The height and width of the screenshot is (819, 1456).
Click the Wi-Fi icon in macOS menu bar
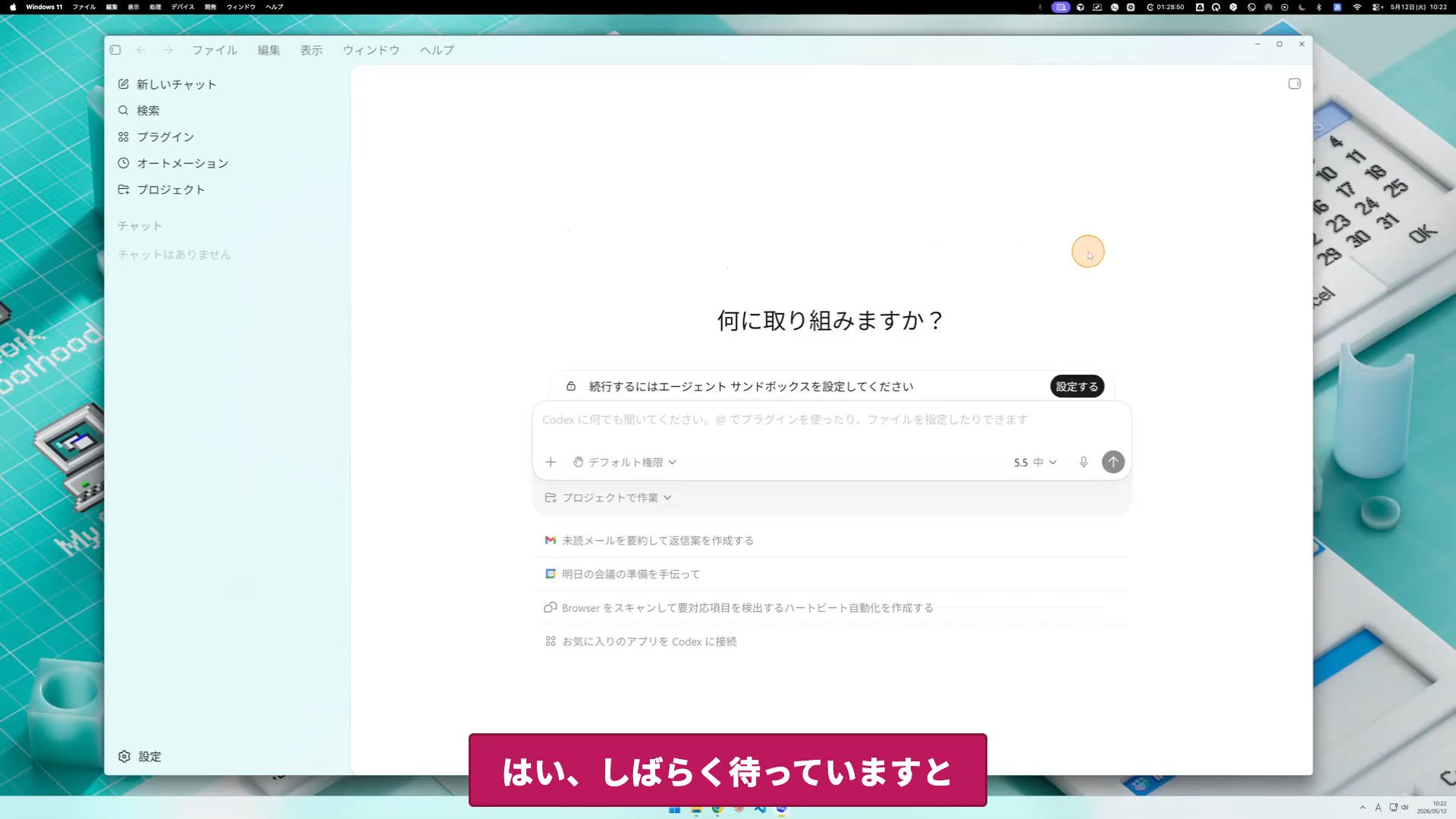1357,7
